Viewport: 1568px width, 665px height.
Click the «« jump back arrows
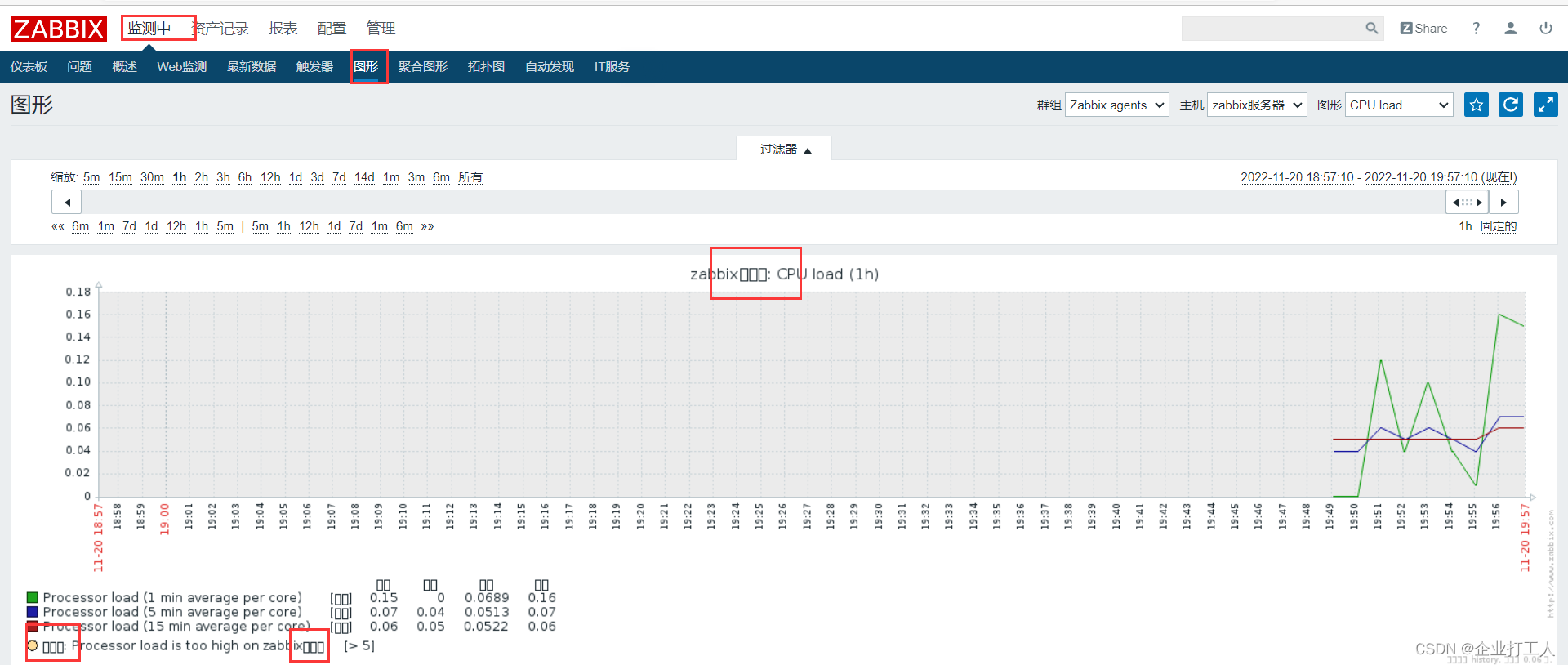point(57,226)
